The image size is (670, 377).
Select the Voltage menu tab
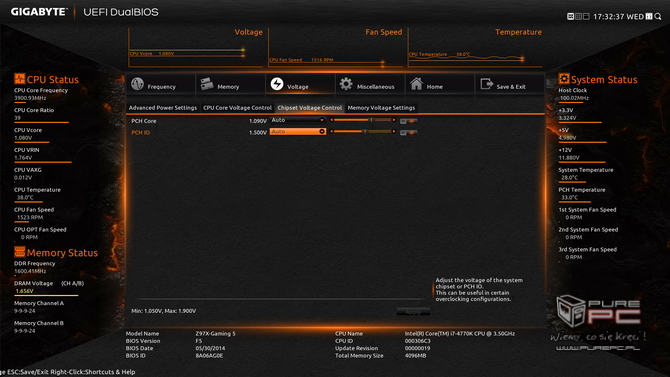(300, 84)
